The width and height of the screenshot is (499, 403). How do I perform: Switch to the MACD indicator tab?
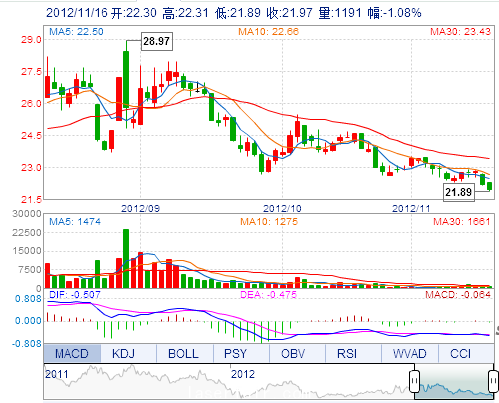72,353
